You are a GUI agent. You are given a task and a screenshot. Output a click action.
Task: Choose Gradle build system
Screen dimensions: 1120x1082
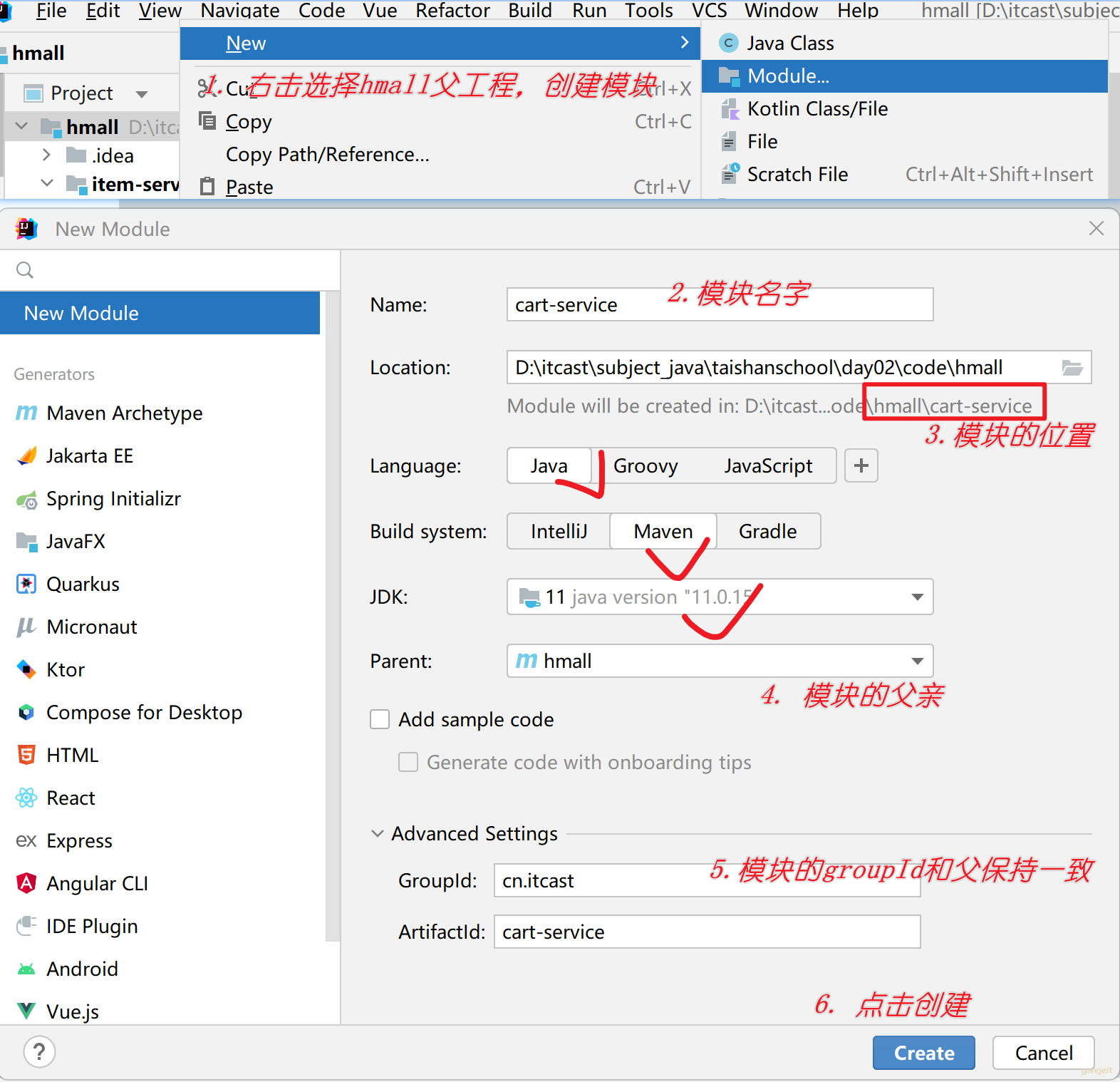pos(768,531)
